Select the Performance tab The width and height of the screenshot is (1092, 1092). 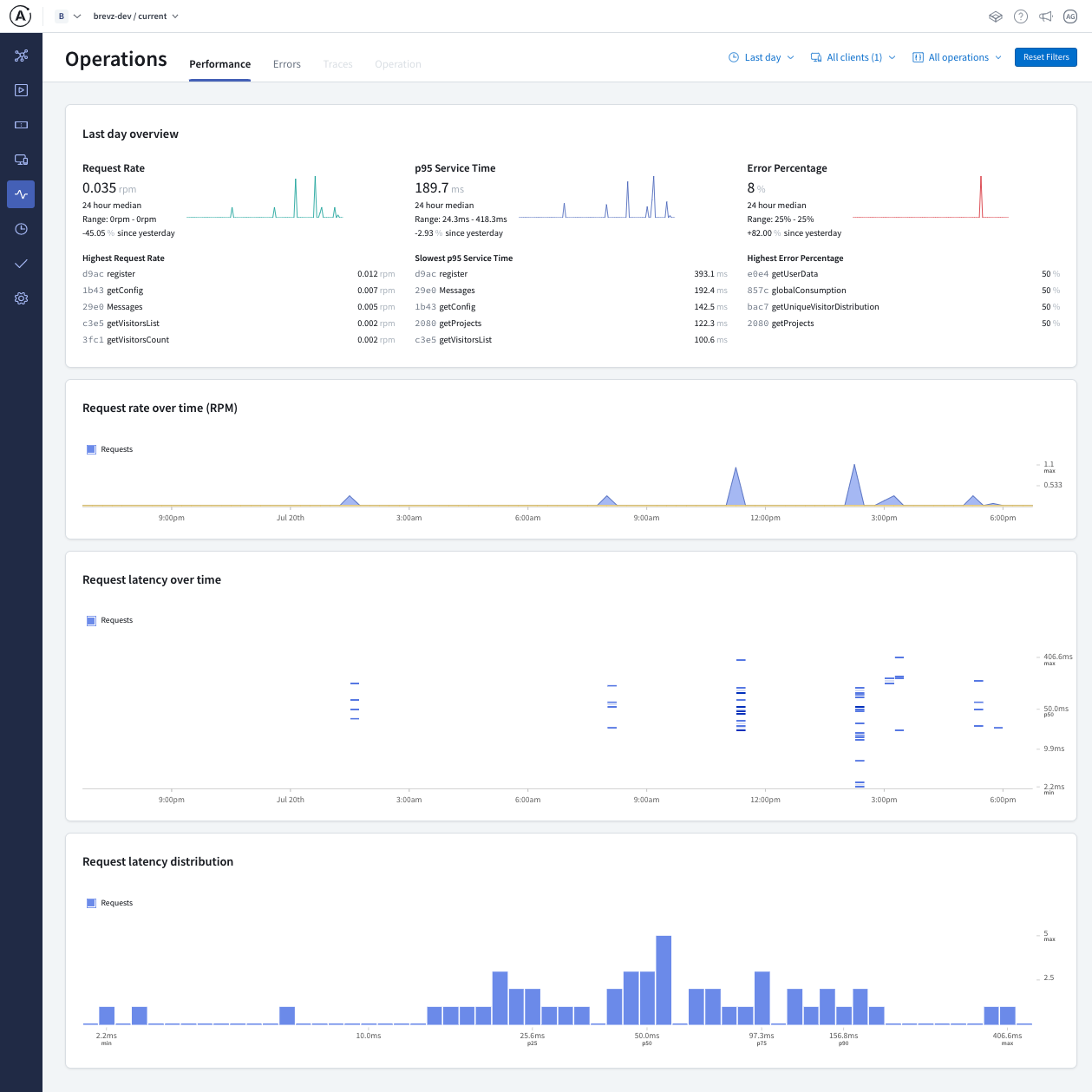click(x=219, y=64)
